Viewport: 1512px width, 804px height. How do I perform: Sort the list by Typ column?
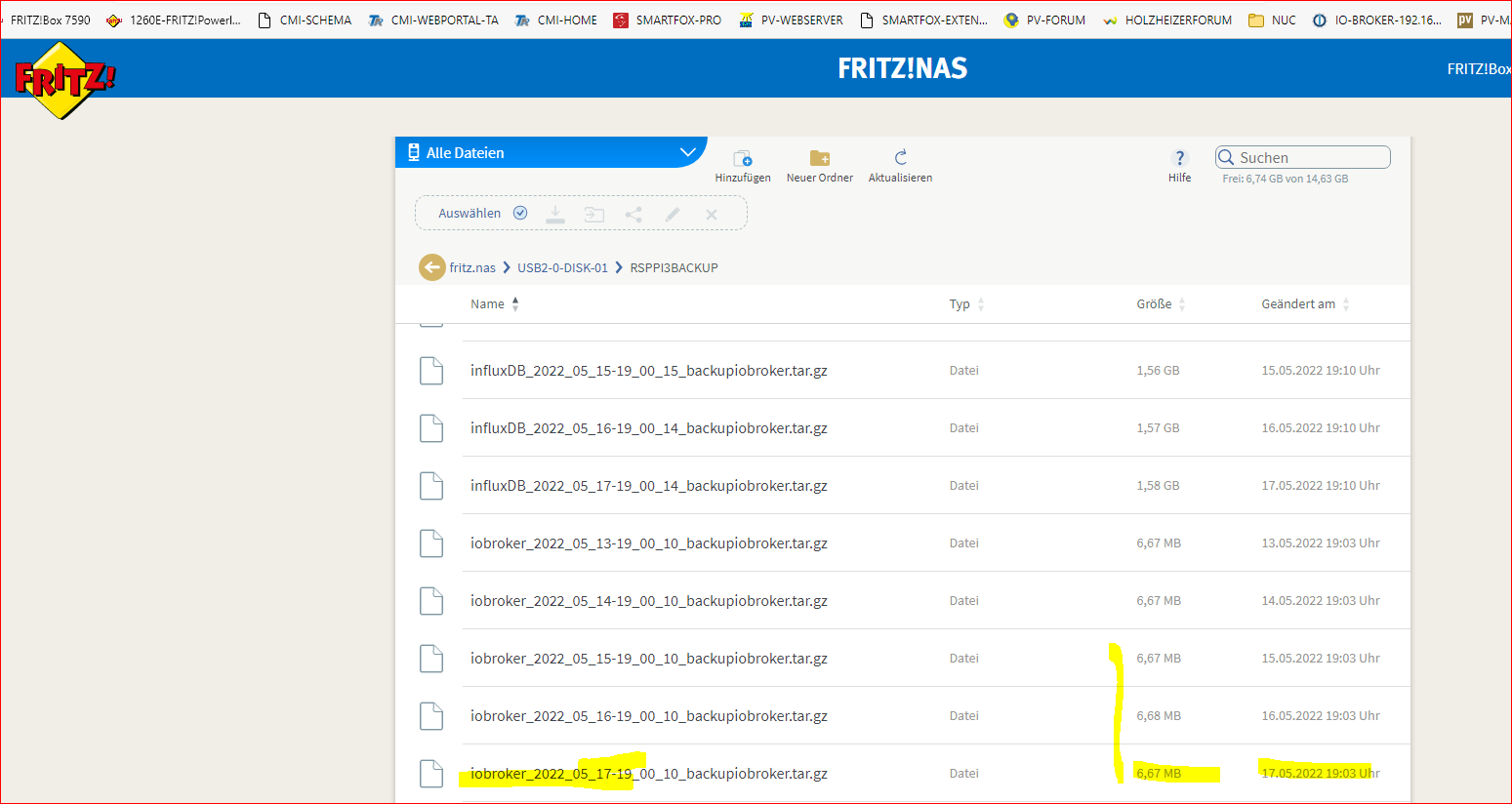[967, 304]
